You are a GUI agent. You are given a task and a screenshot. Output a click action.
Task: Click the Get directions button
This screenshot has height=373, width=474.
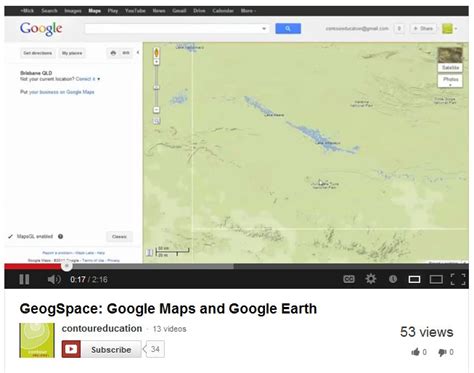coord(38,53)
